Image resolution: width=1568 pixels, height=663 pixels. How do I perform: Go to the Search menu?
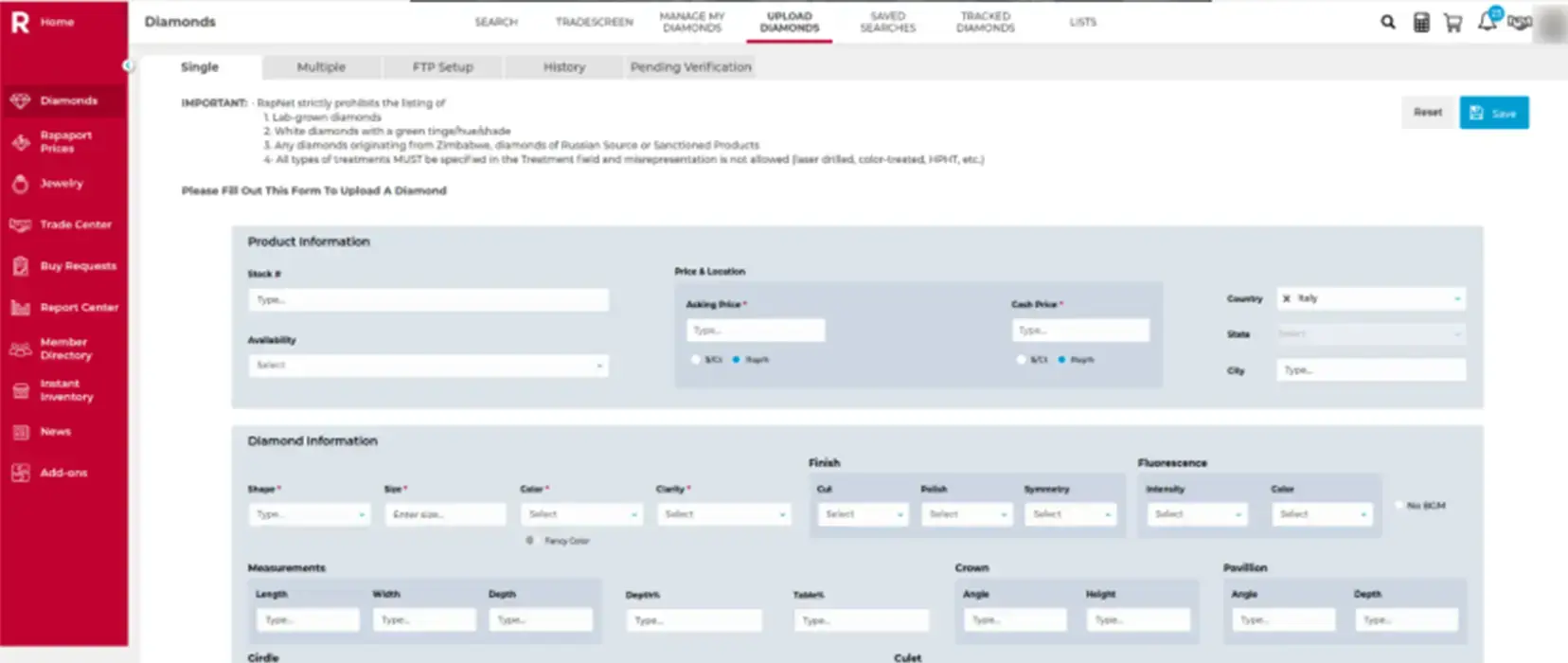pos(496,22)
